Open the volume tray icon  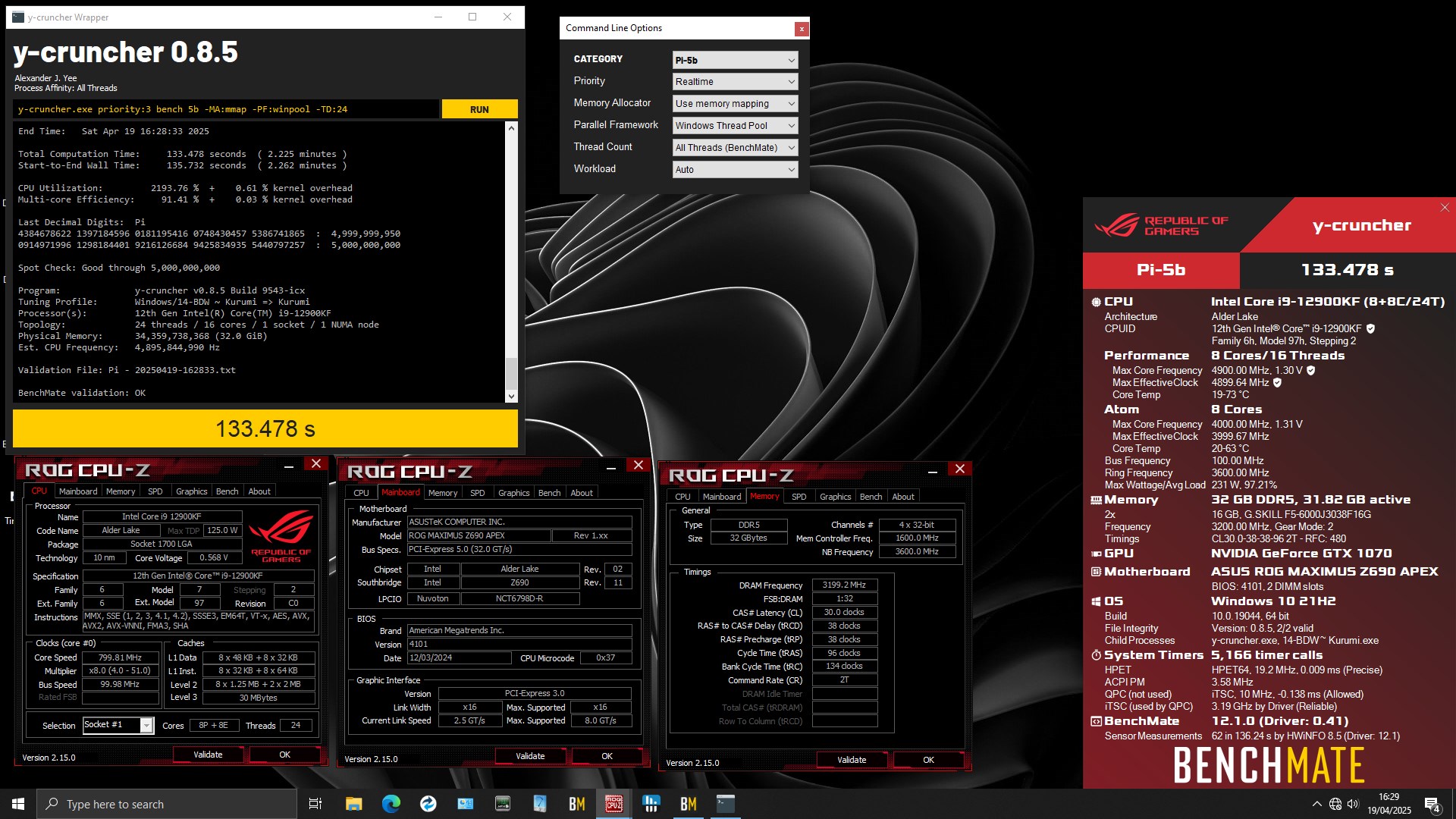coord(1354,804)
